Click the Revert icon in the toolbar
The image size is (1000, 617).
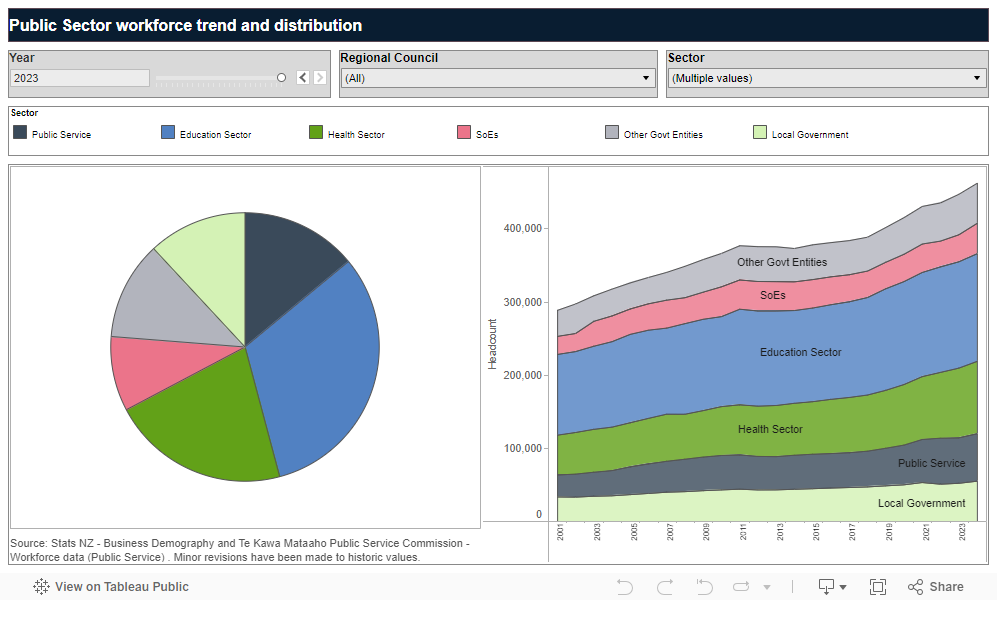click(x=704, y=586)
